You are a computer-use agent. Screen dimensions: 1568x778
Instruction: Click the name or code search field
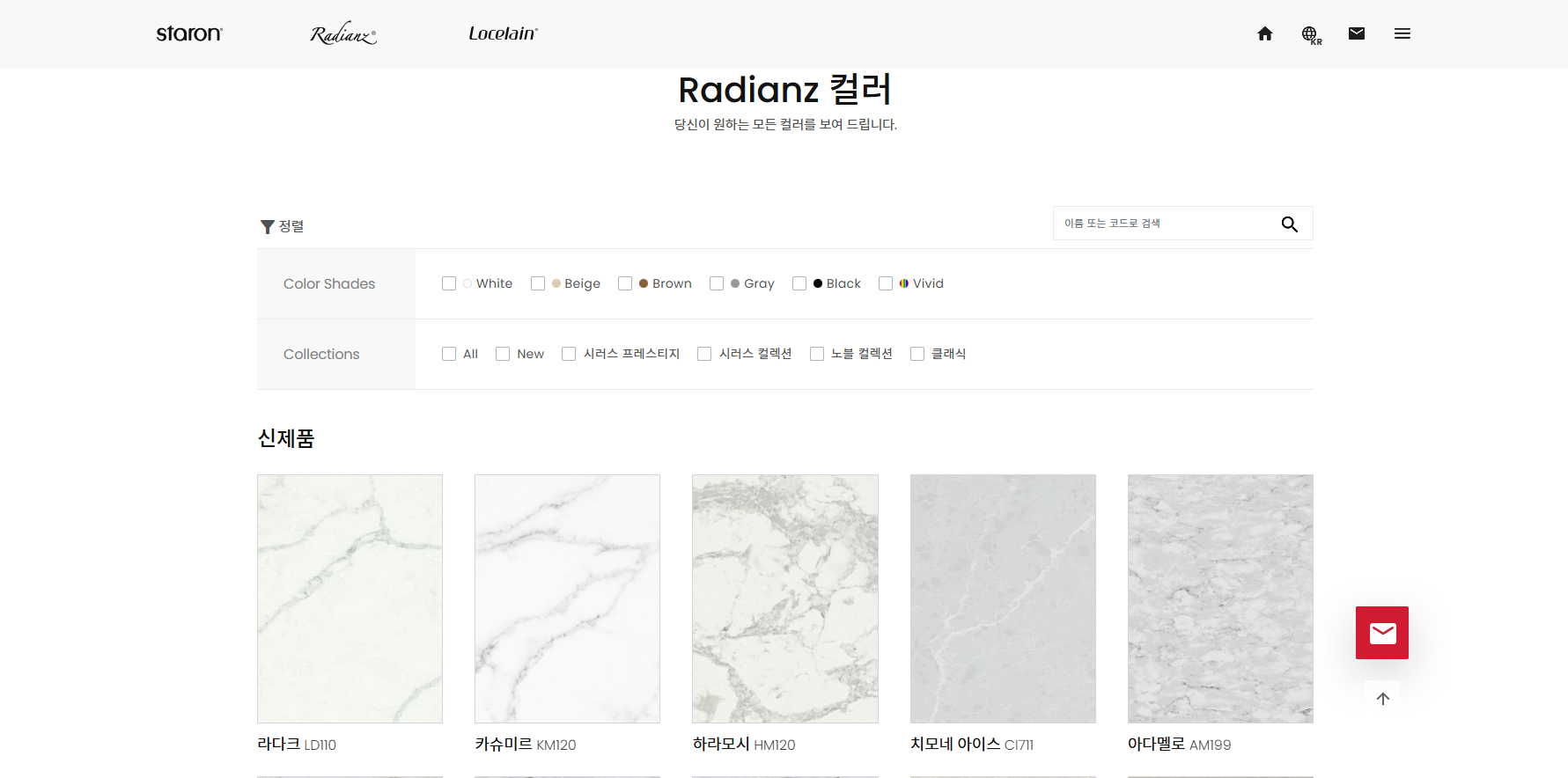(1162, 224)
